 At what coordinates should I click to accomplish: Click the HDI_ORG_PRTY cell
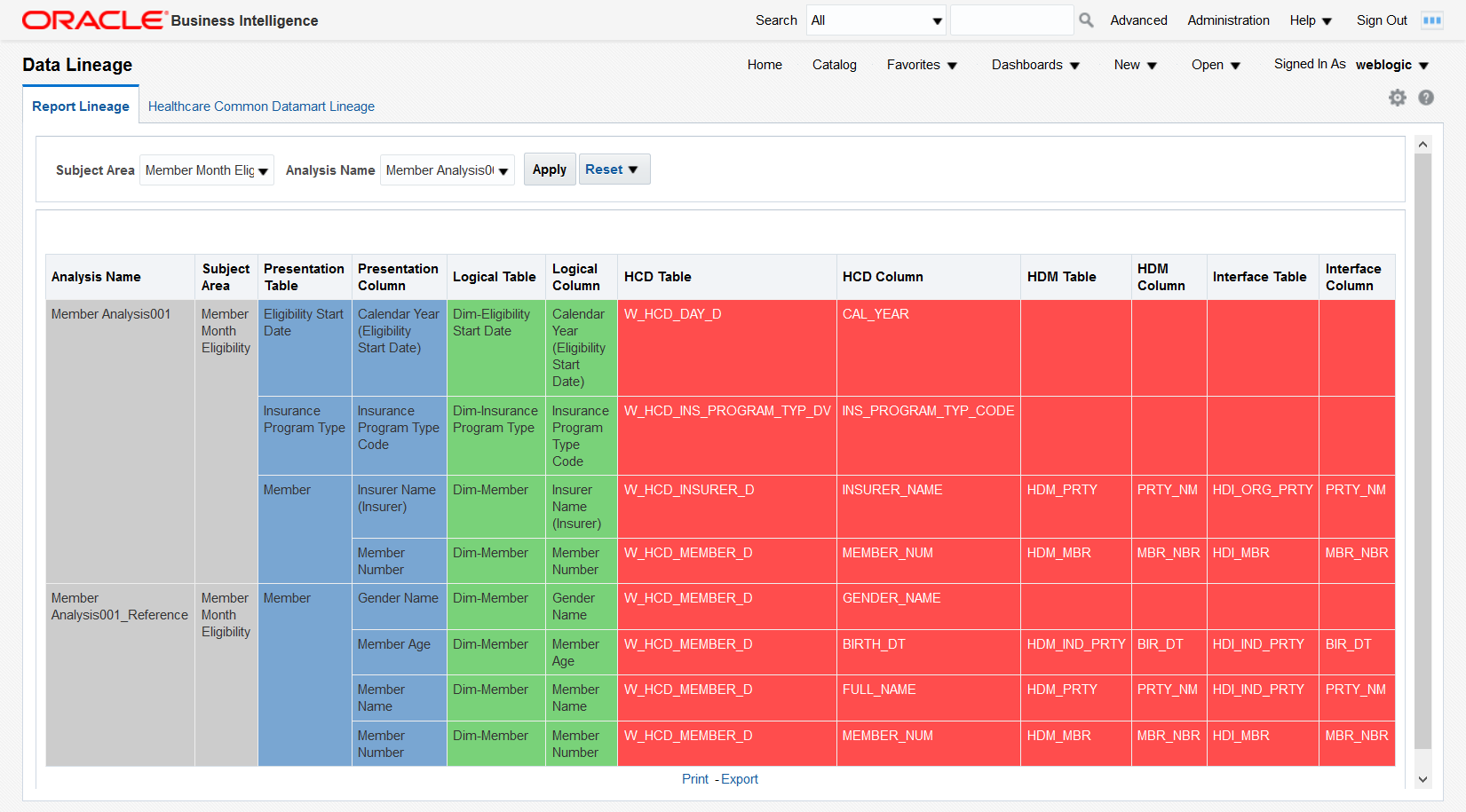1263,507
